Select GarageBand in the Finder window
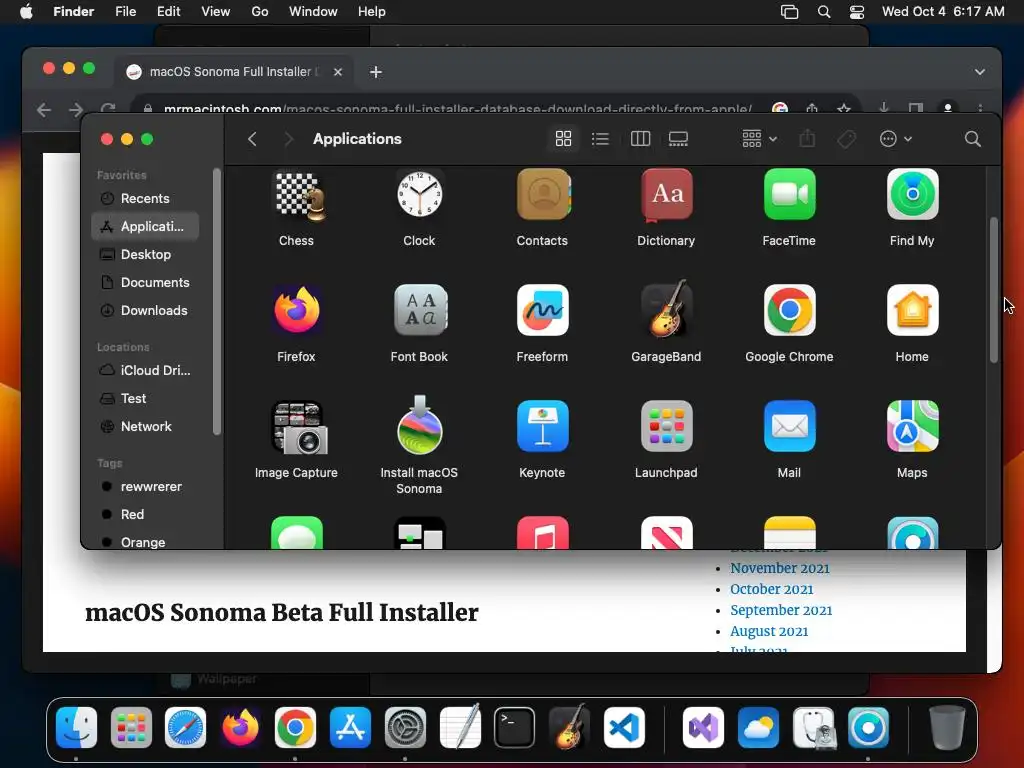This screenshot has width=1024, height=768. (x=666, y=309)
